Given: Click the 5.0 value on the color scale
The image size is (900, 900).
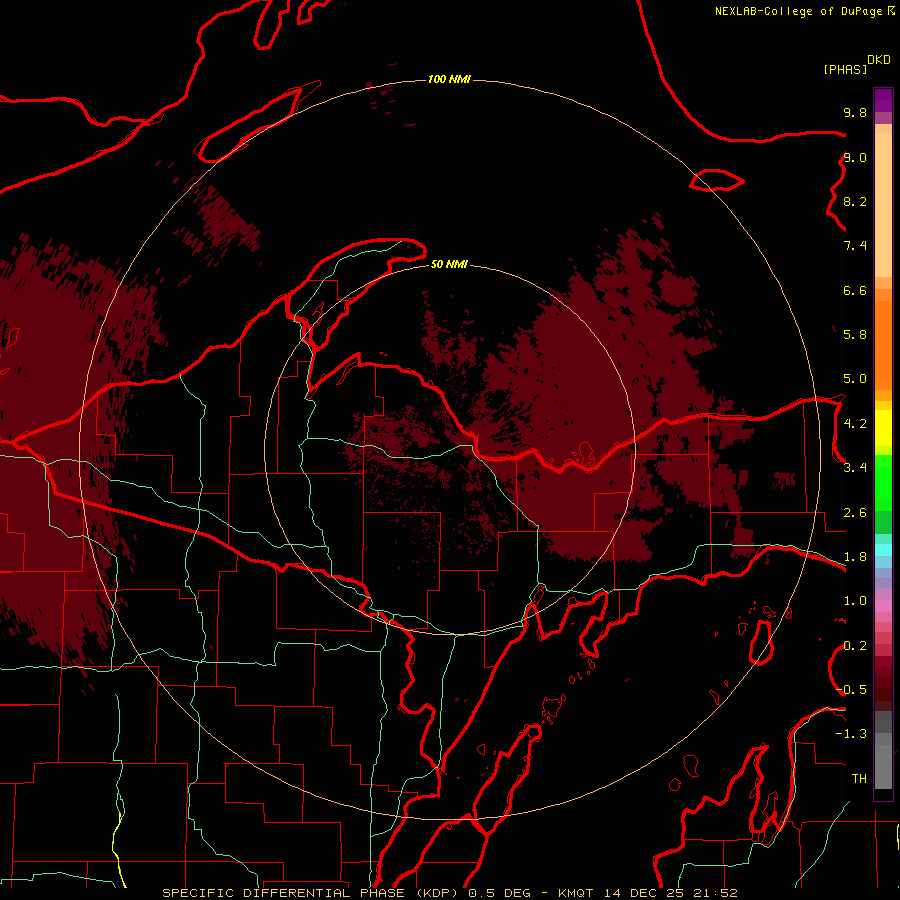Looking at the screenshot, I should click(855, 379).
